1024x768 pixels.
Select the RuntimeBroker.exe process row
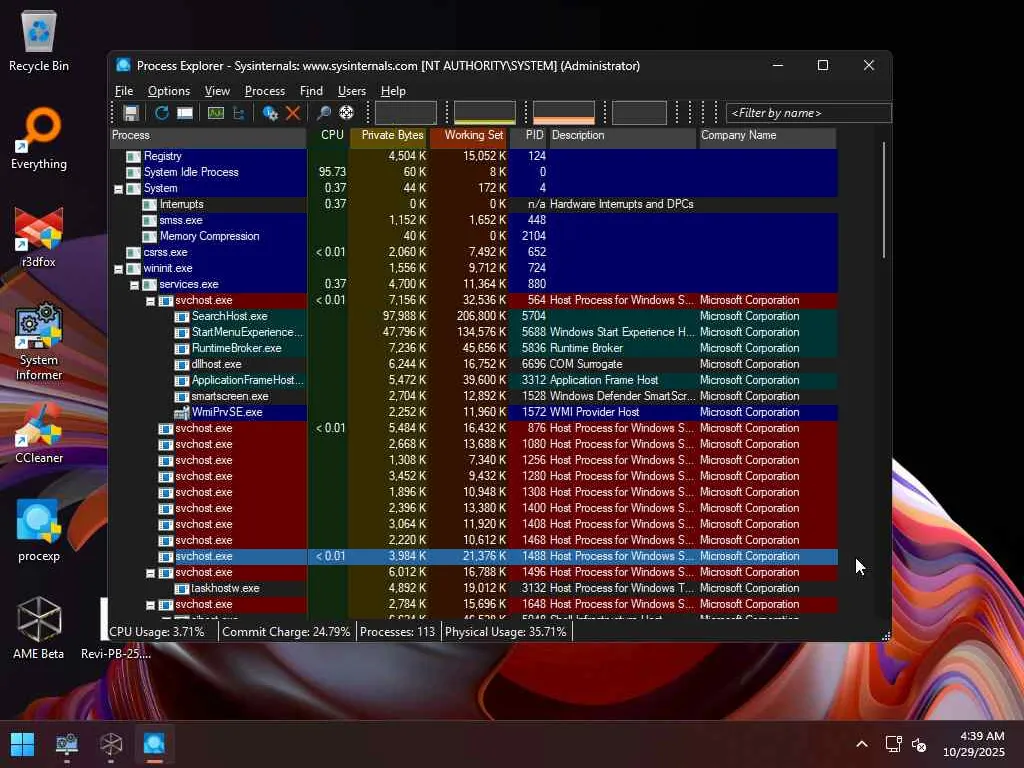[x=473, y=348]
